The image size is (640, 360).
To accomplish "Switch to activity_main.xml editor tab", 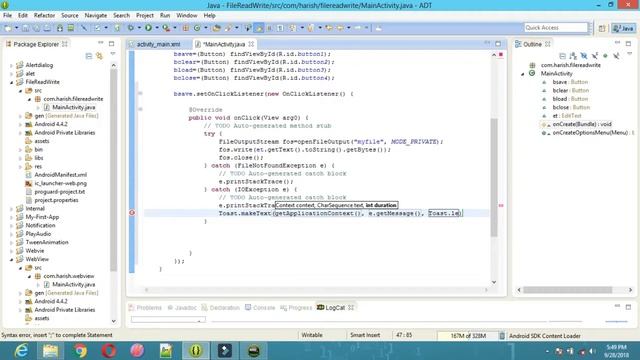I will pos(158,44).
